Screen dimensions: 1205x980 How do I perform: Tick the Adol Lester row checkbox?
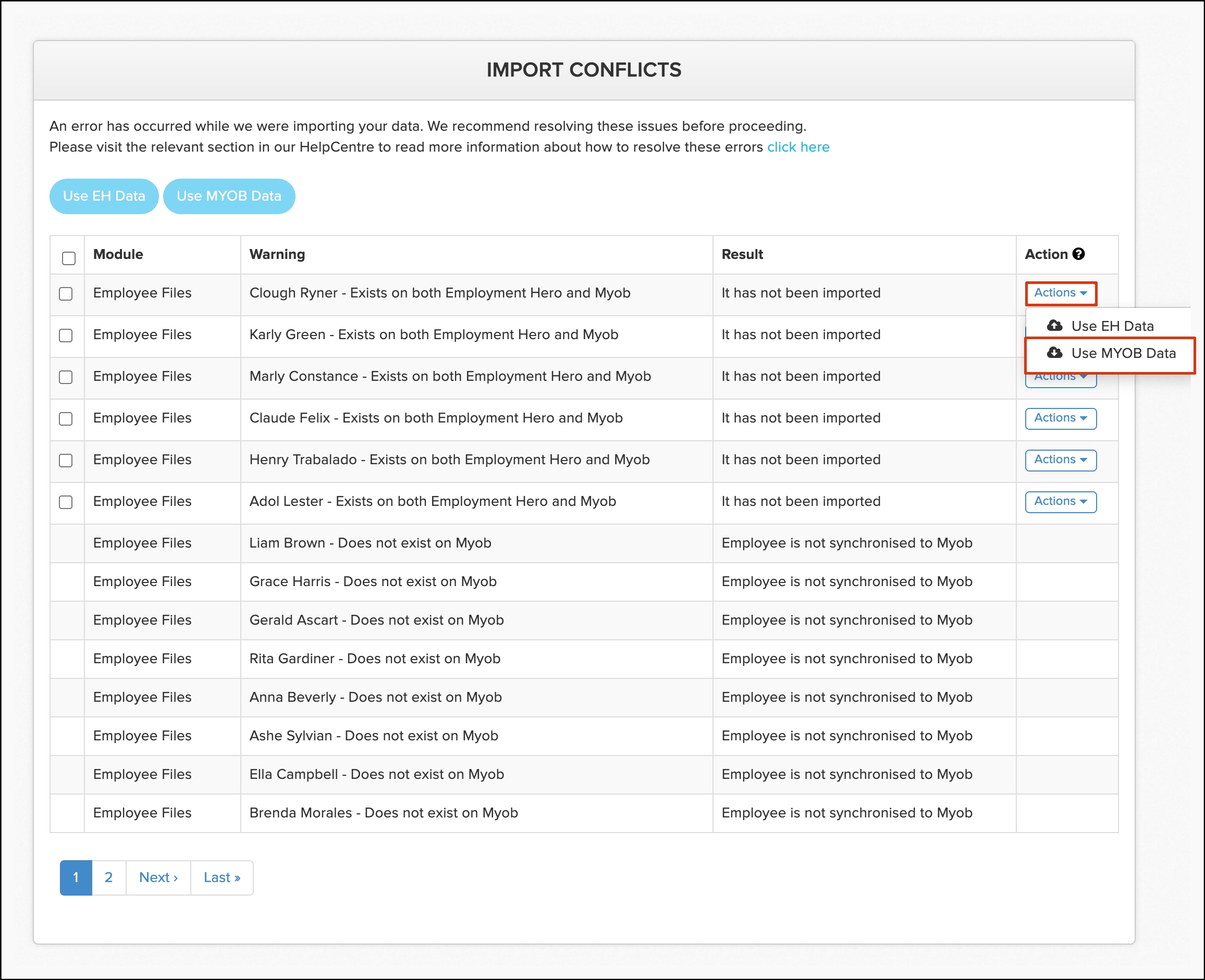point(66,502)
